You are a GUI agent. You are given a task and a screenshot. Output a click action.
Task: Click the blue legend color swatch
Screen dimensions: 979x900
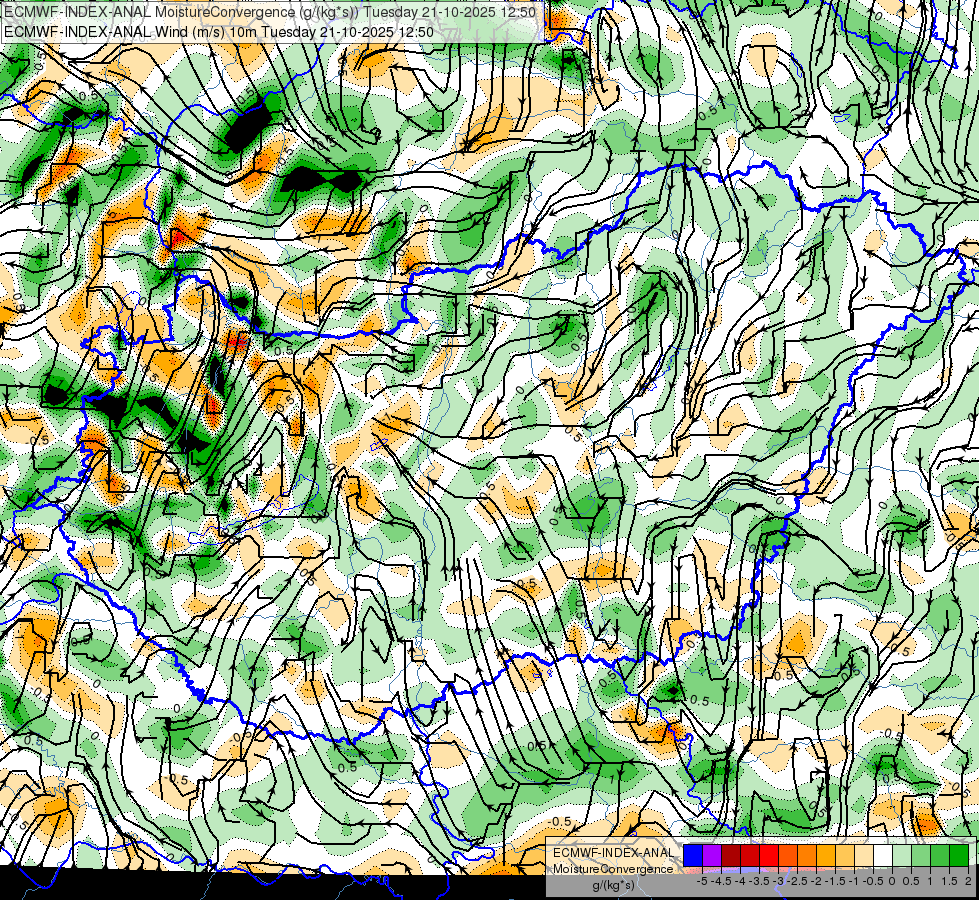(x=693, y=856)
